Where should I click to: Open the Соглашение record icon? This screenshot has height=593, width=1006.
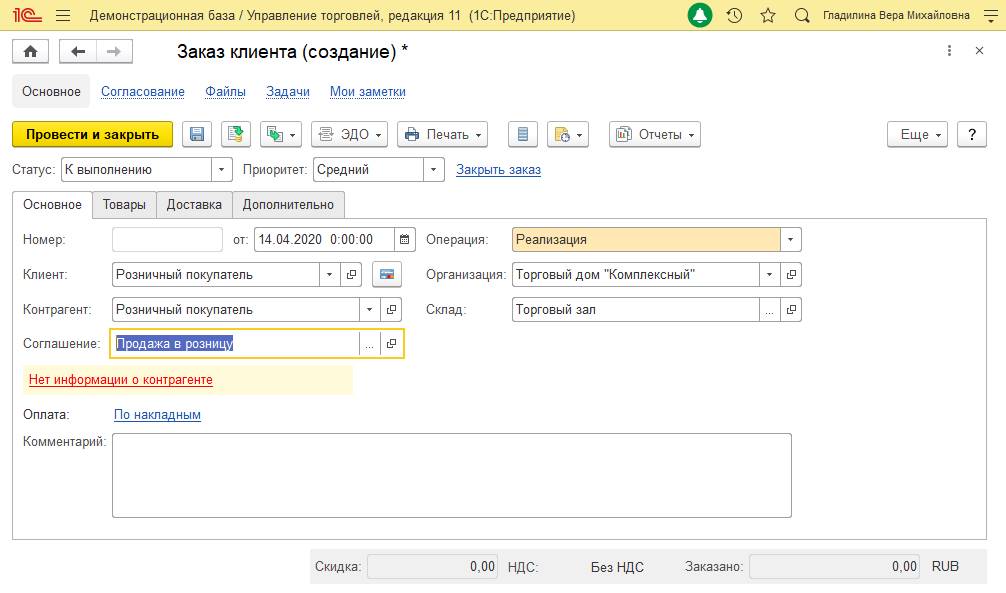[x=391, y=344]
